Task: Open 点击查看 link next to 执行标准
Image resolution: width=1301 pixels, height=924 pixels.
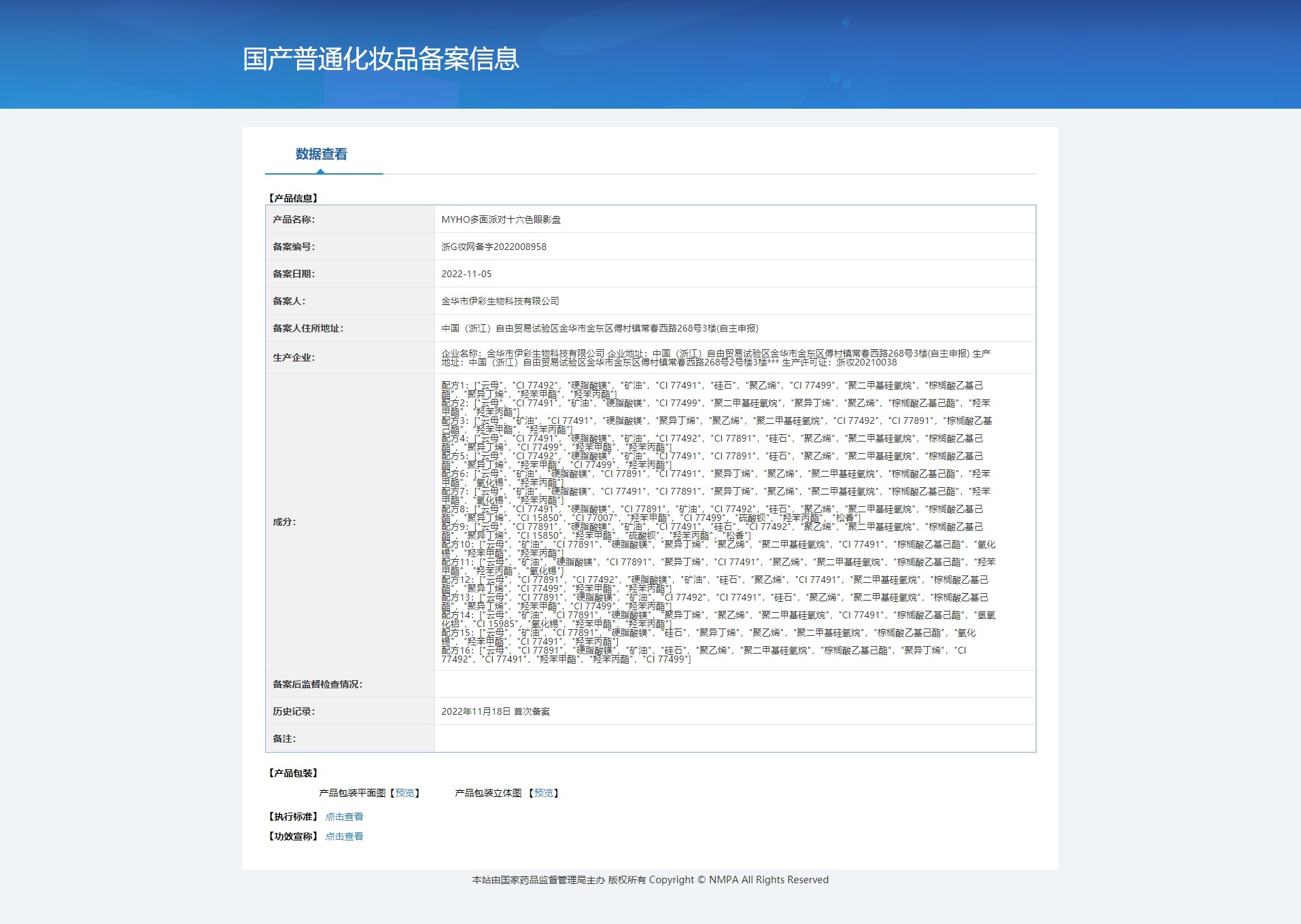Action: pos(344,817)
